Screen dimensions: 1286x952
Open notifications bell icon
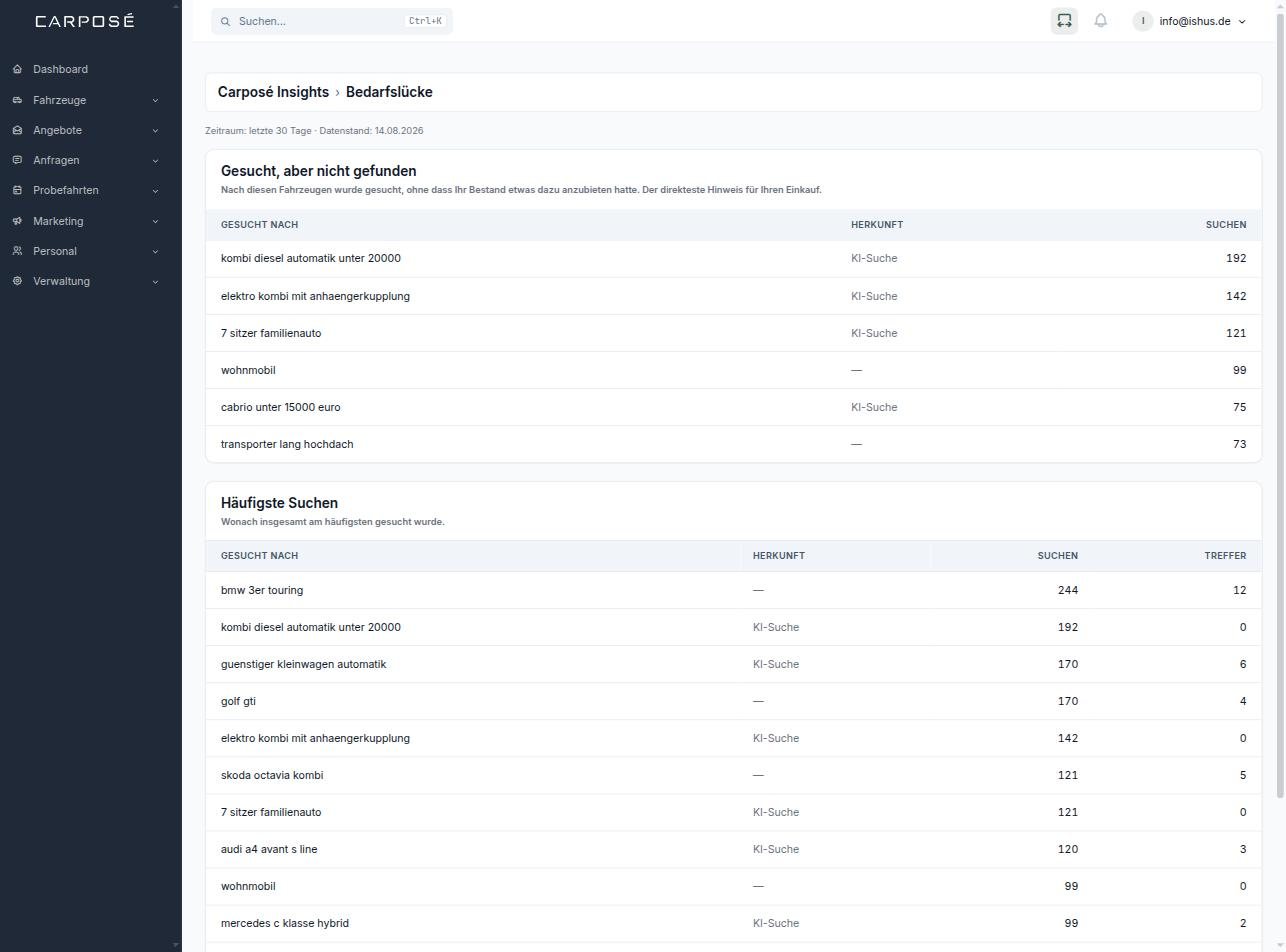pos(1101,21)
